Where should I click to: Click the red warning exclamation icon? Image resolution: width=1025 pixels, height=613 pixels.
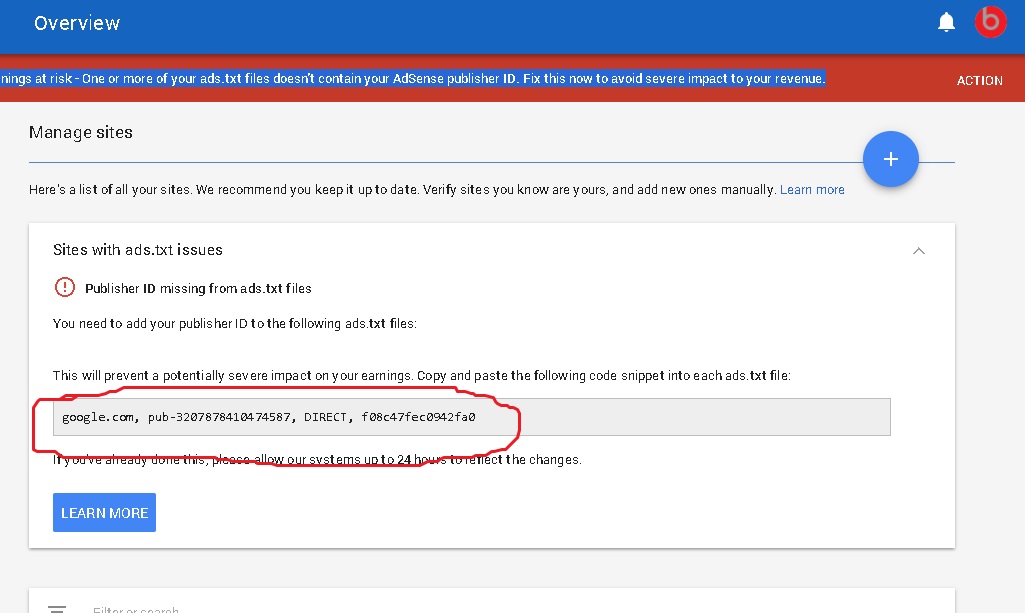[x=65, y=287]
